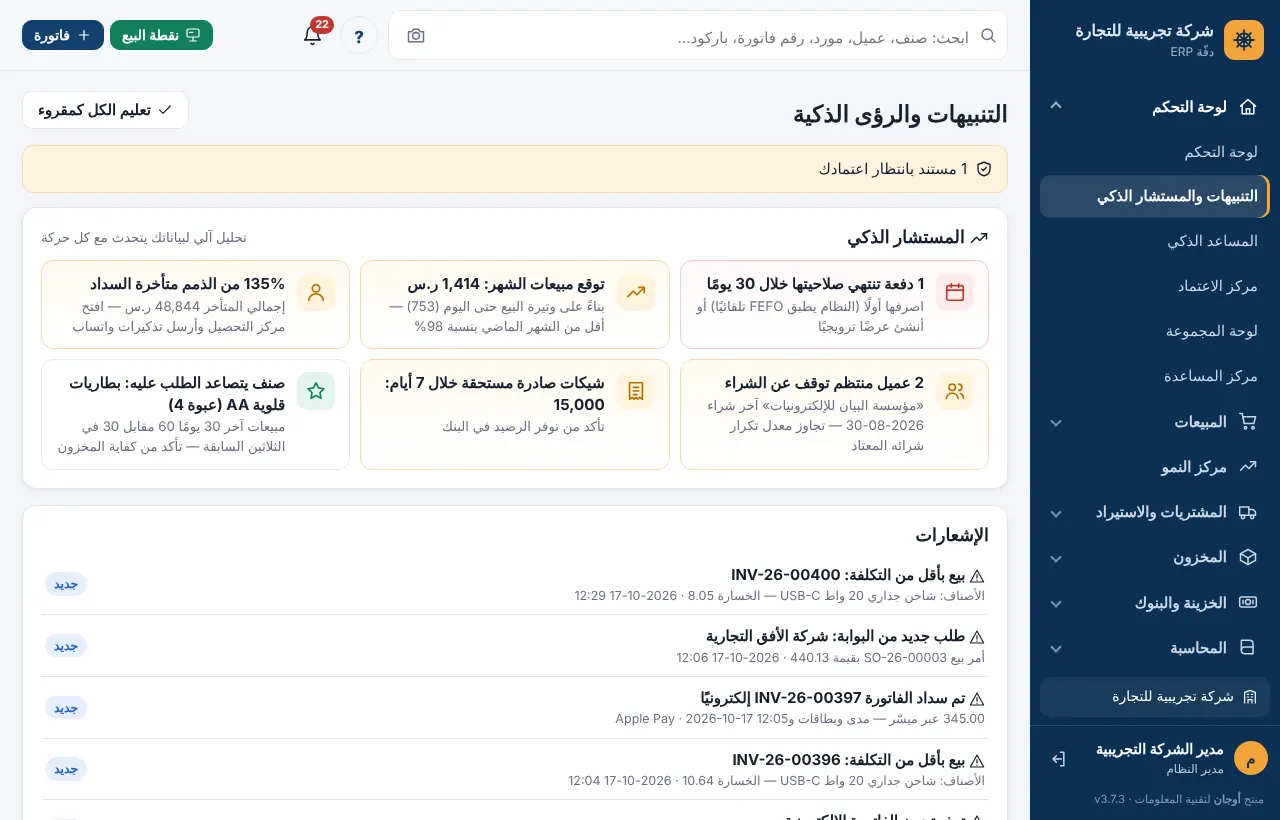Open لوحة التحكم sub-item in sidebar
The height and width of the screenshot is (820, 1280).
click(x=1155, y=152)
